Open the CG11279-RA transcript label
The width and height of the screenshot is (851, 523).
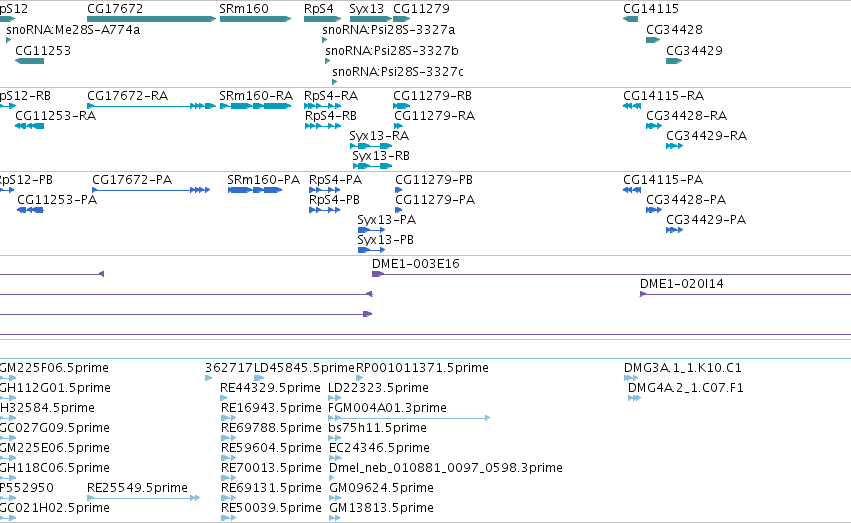pyautogui.click(x=434, y=116)
